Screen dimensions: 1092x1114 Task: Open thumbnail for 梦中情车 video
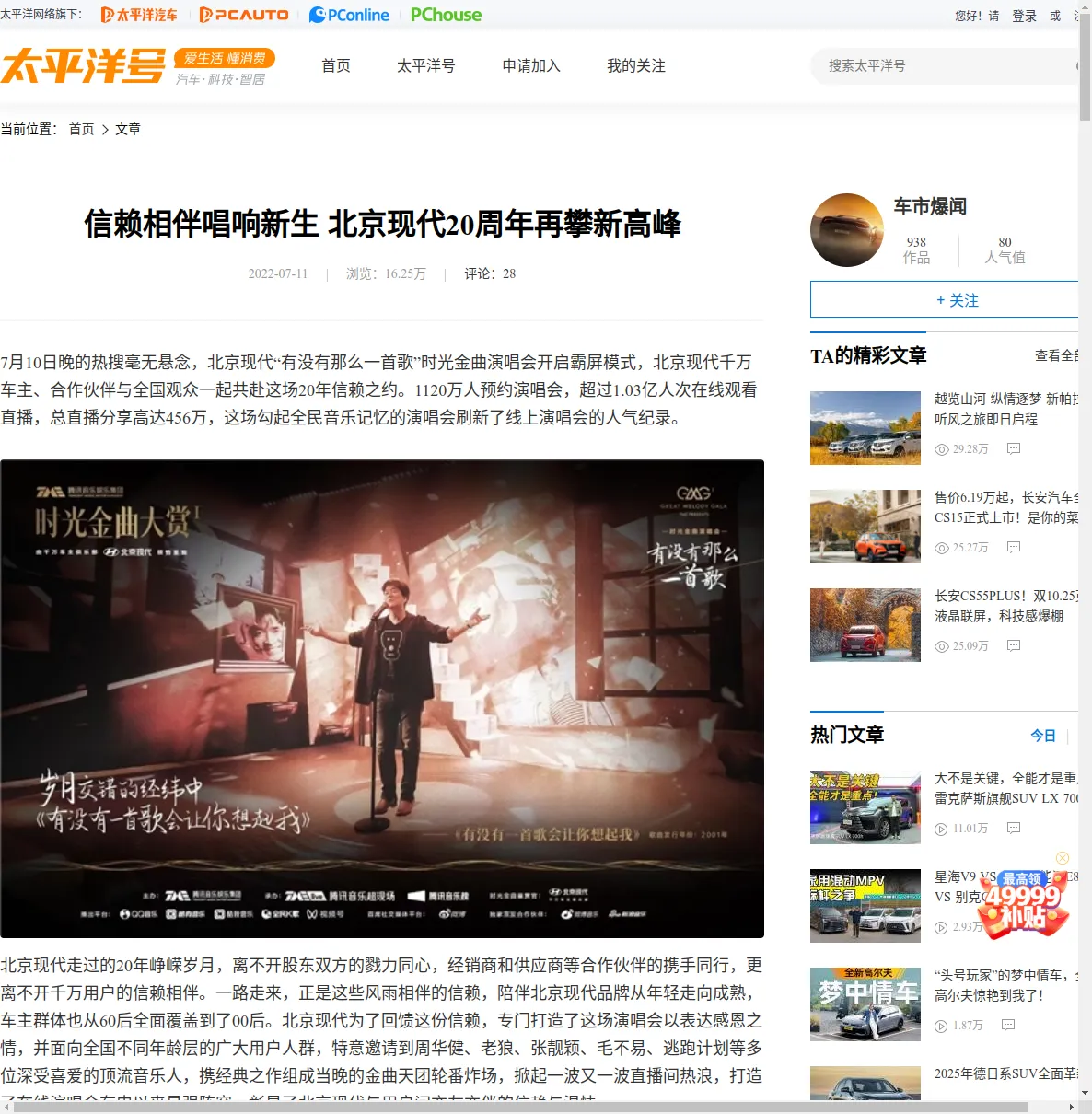click(865, 1004)
